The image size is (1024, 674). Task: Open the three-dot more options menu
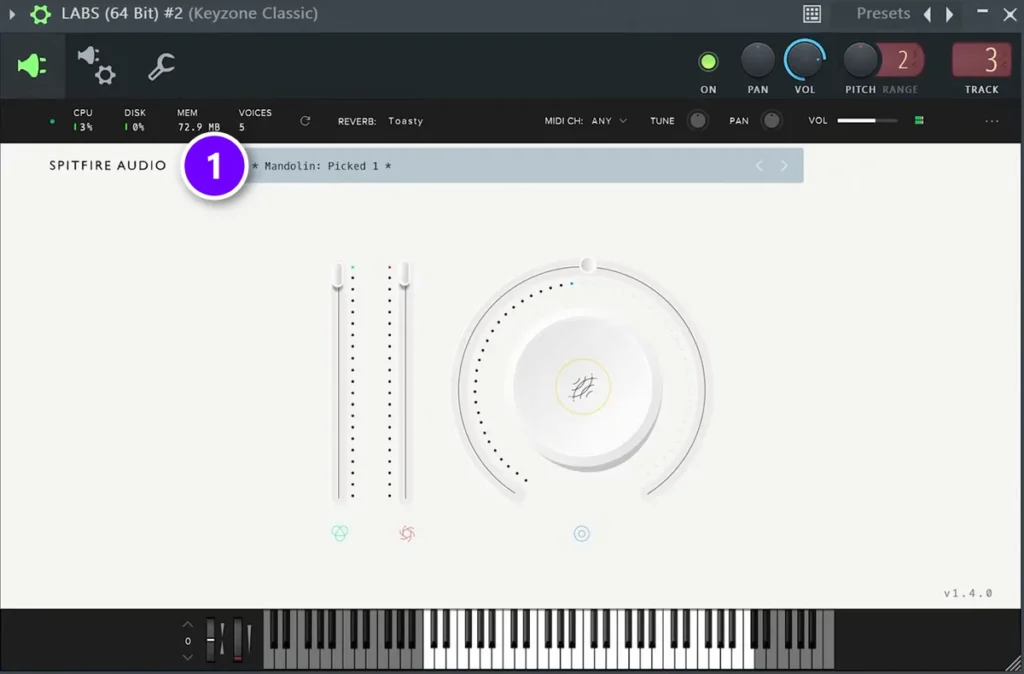click(x=991, y=121)
